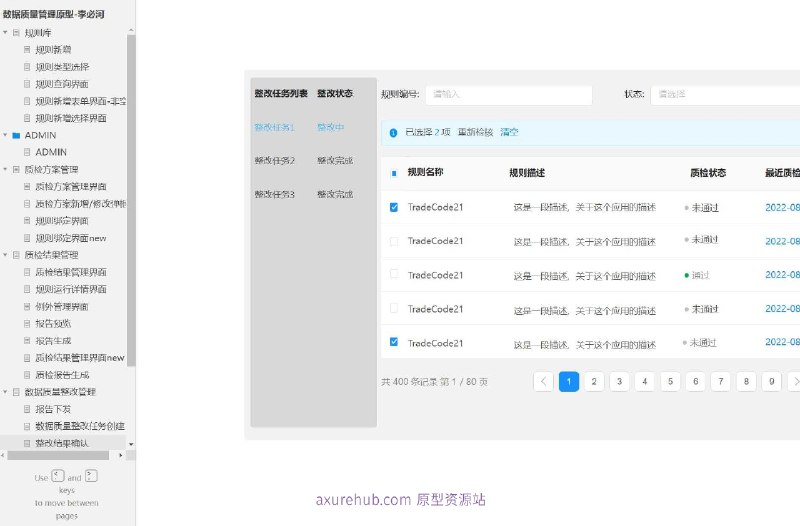The height and width of the screenshot is (526, 800).
Task: Select 整改任务3 in the task list
Action: click(274, 194)
